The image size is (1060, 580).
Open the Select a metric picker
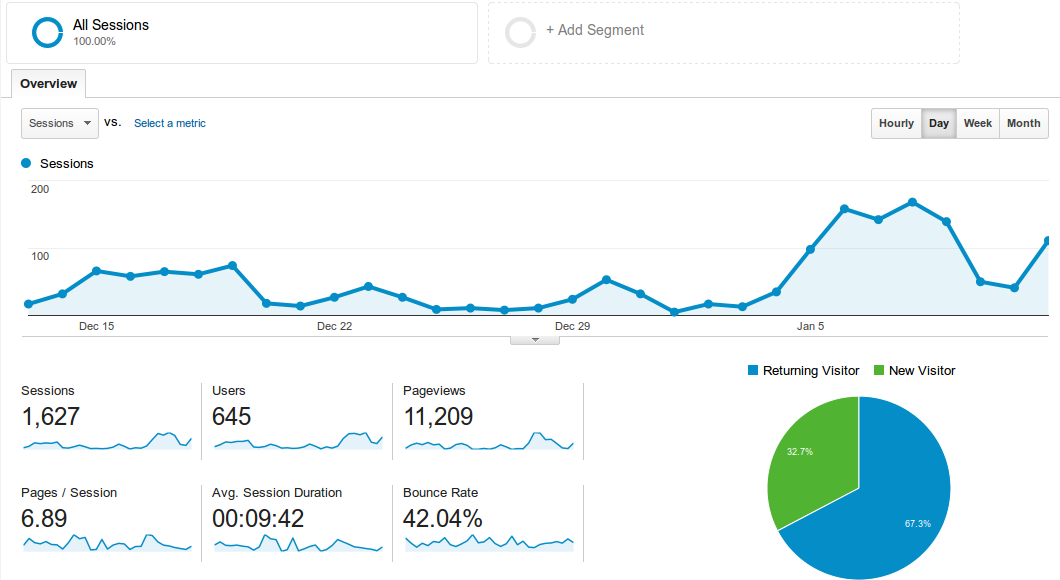169,123
